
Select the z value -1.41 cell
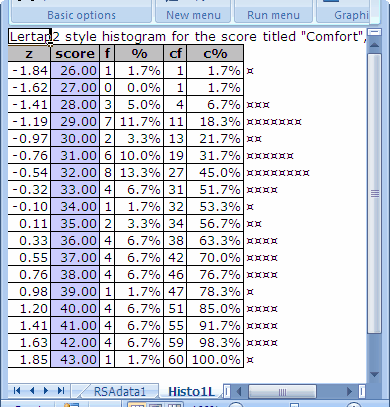pos(29,104)
